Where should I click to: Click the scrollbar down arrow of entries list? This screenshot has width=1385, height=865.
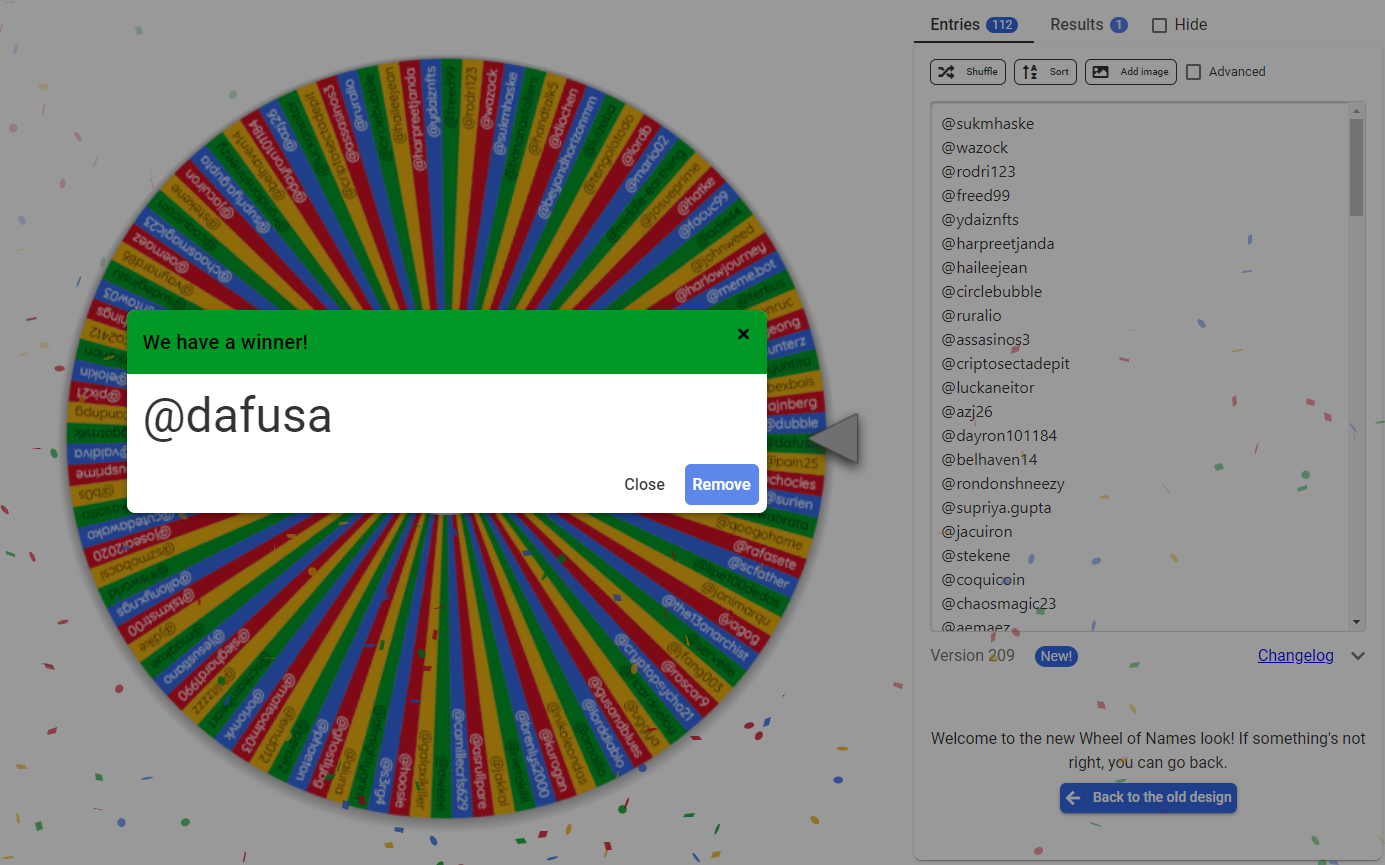1356,622
